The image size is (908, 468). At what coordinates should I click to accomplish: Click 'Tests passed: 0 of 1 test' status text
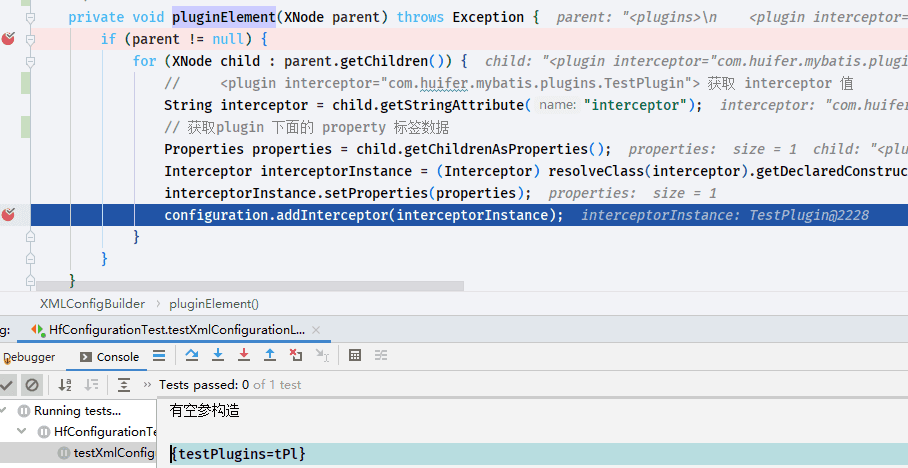click(x=230, y=385)
